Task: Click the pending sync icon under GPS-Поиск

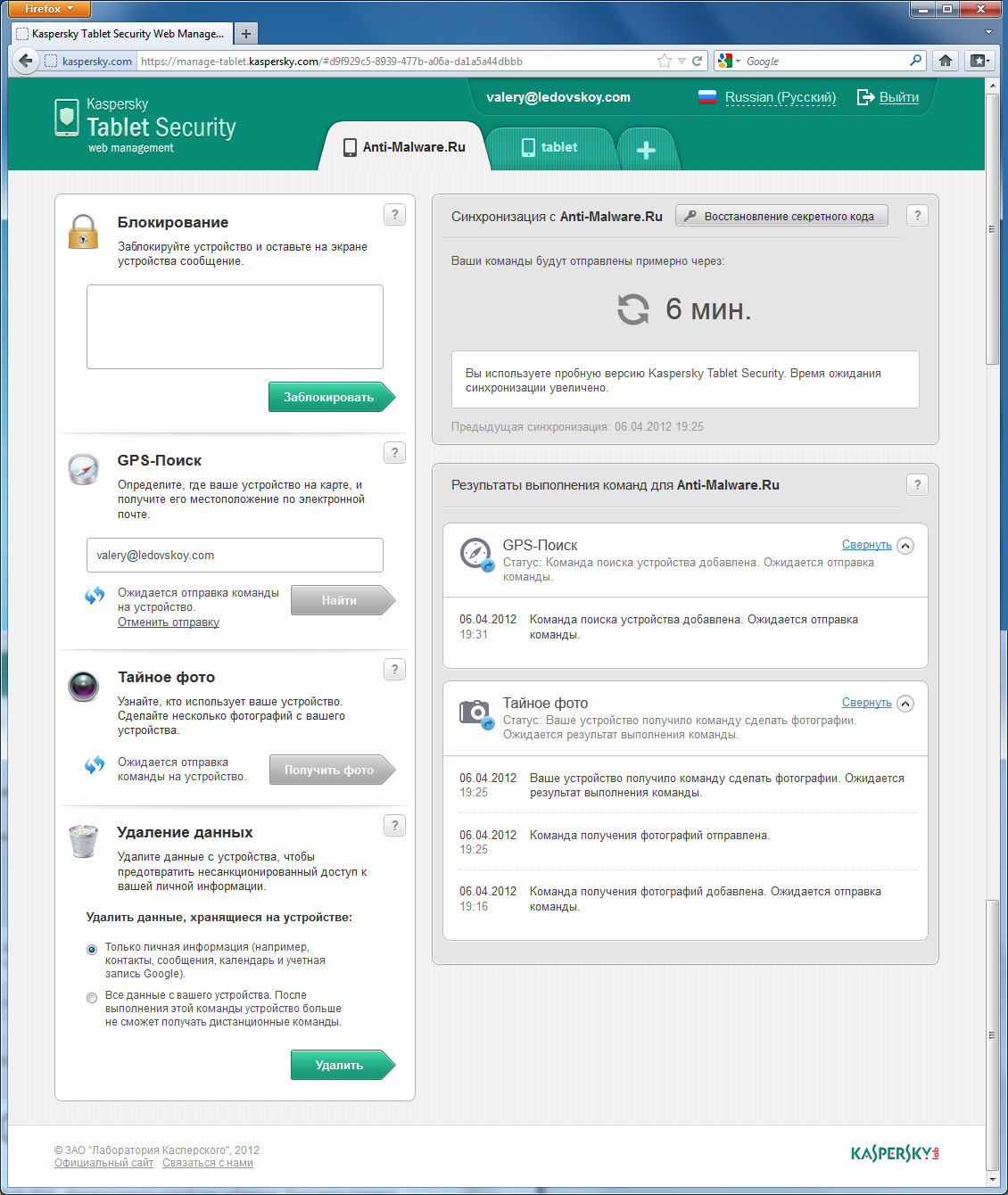Action: click(95, 596)
